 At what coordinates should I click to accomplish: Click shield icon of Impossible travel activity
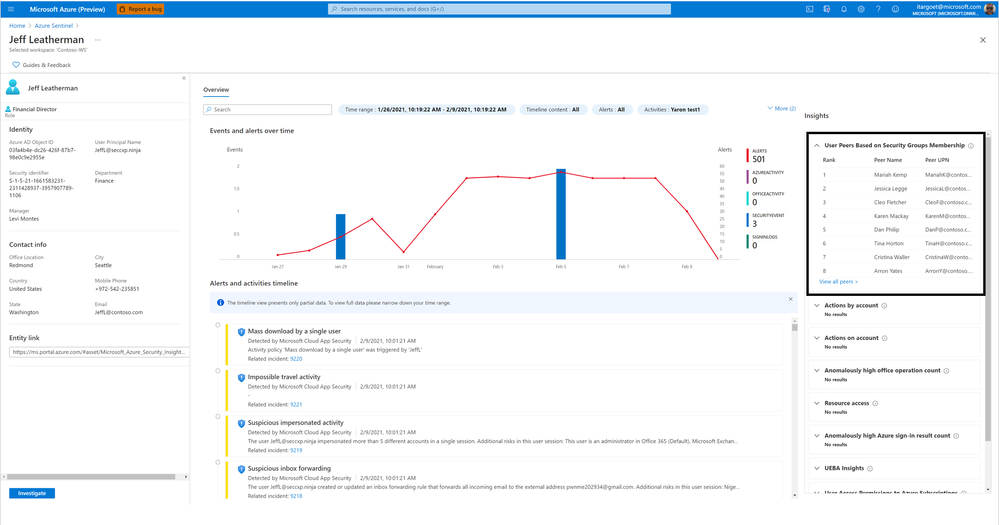pos(241,378)
